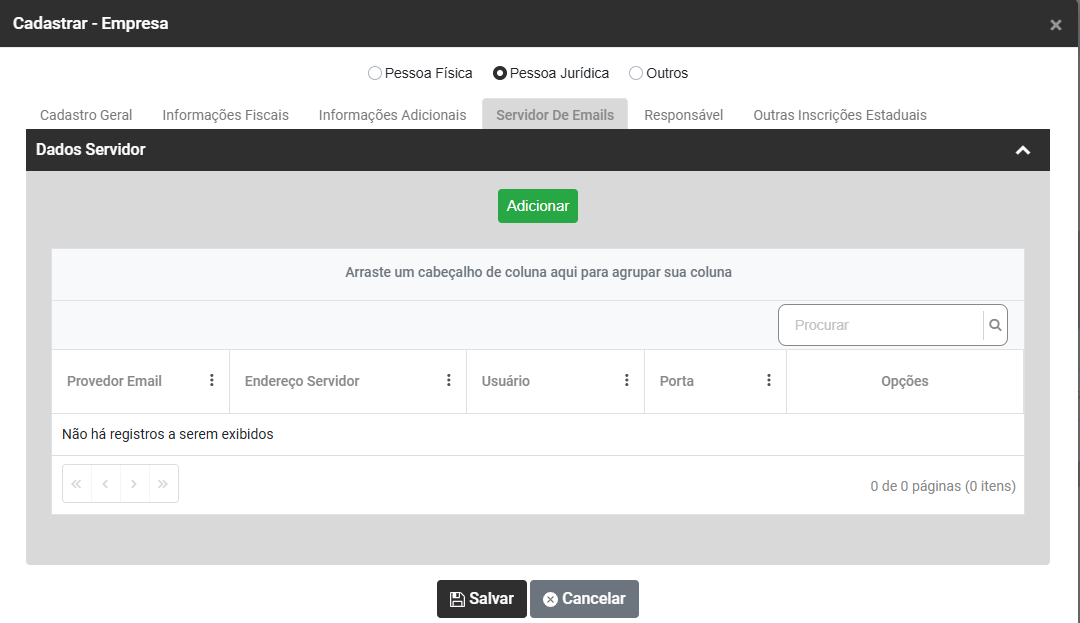Focus the Procurar search field

coord(881,325)
